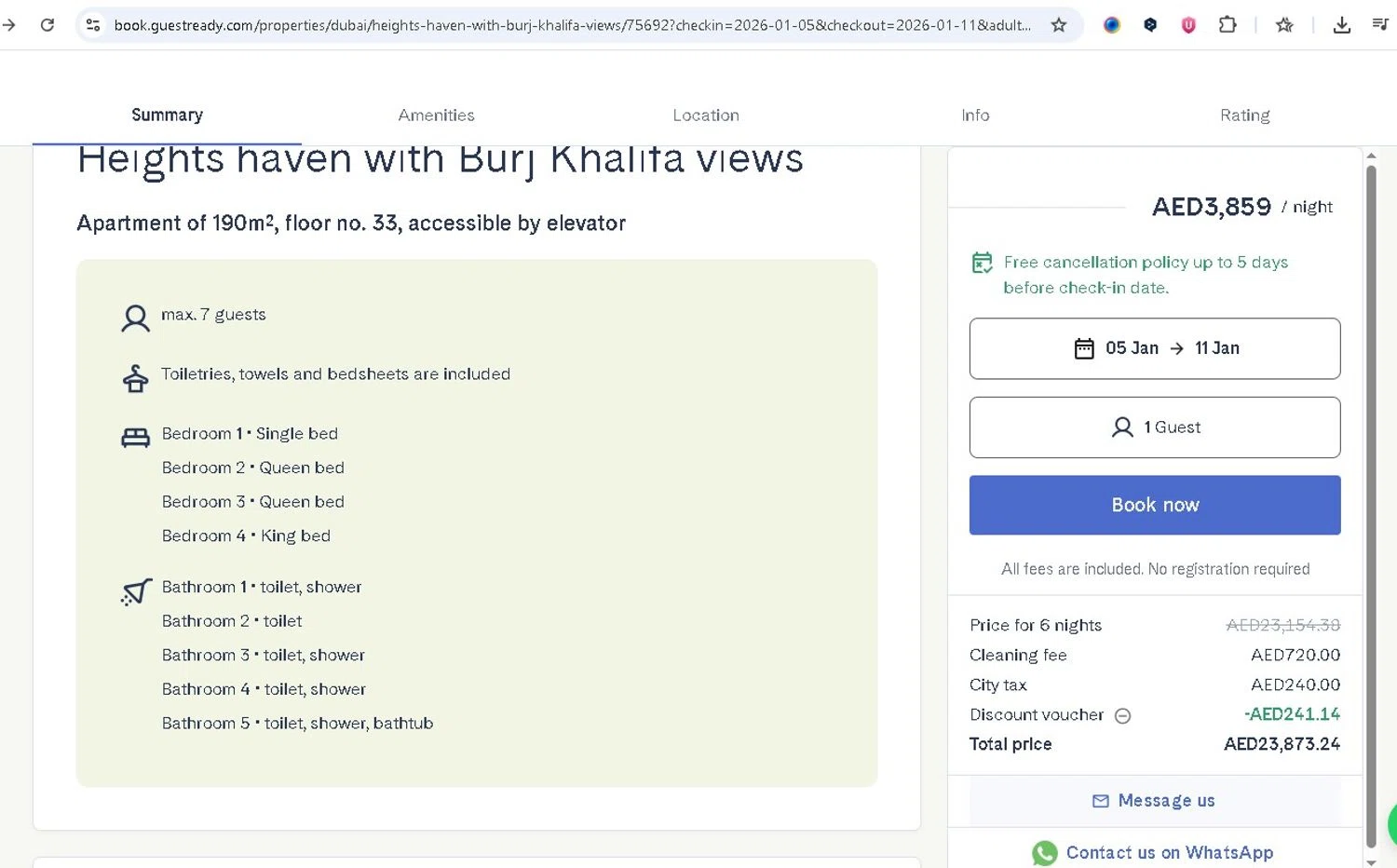Bookmark this page with the star icon
Viewport: 1397px width, 868px height.
pos(1059,25)
